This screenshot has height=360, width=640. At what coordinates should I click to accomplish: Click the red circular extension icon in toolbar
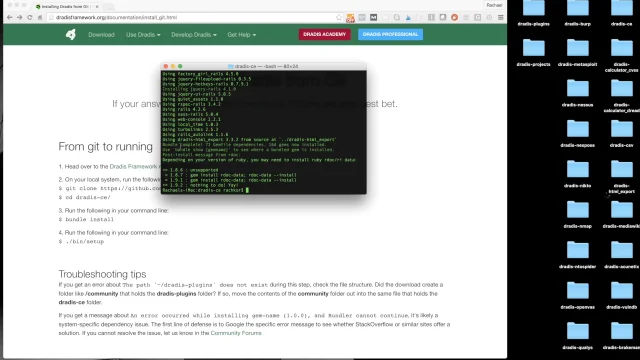point(454,17)
